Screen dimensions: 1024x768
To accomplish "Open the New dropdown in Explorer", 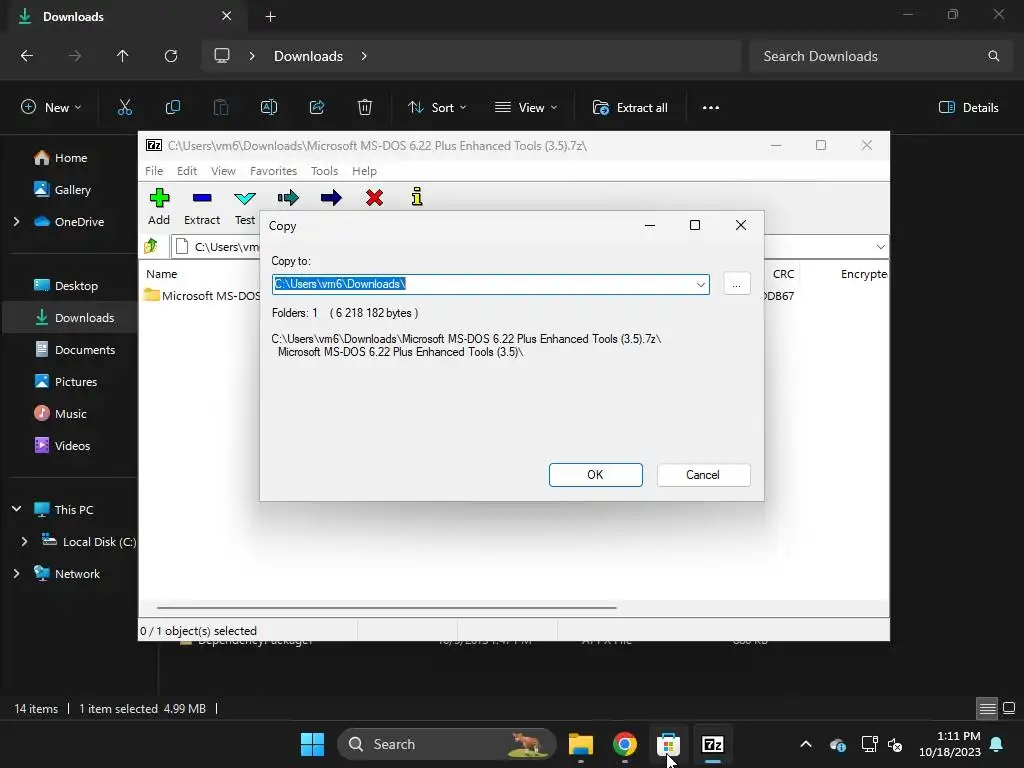I will (x=51, y=108).
